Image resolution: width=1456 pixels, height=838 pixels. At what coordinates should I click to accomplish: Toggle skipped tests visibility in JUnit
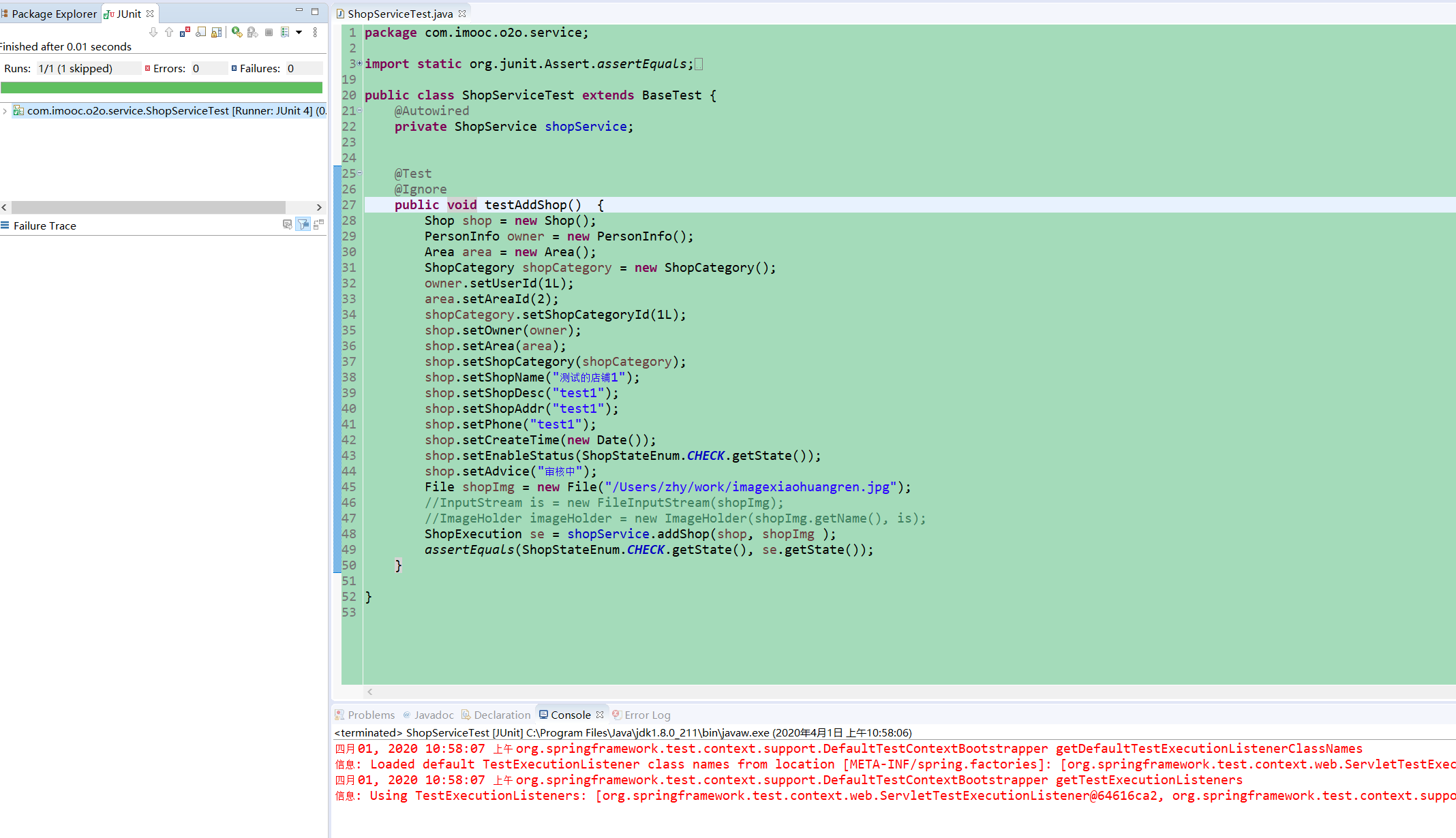(x=201, y=31)
